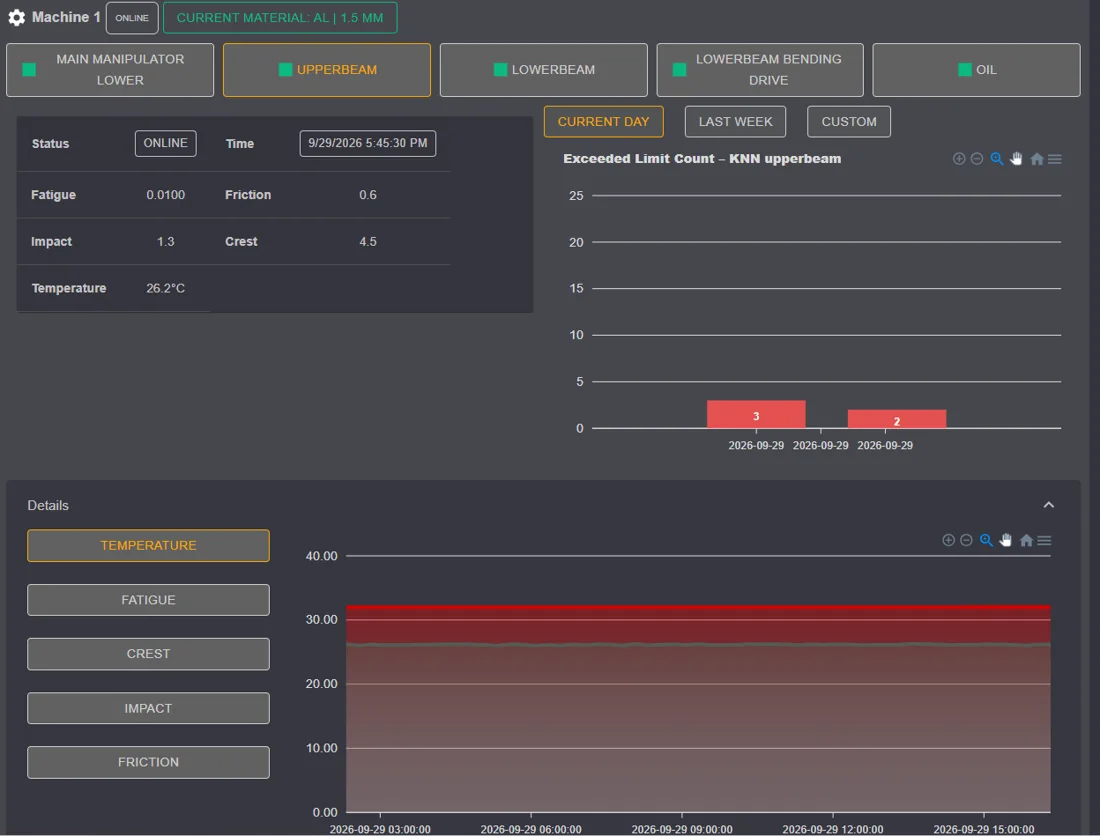Click the red bar labeled 3
The height and width of the screenshot is (836, 1100).
[756, 414]
